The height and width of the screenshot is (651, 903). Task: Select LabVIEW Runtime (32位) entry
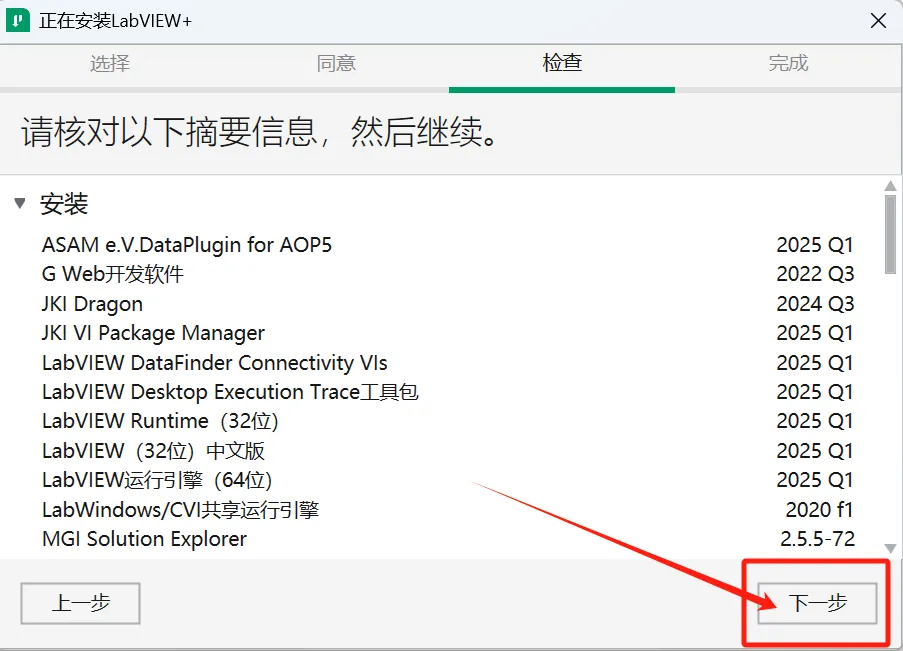coord(447,421)
